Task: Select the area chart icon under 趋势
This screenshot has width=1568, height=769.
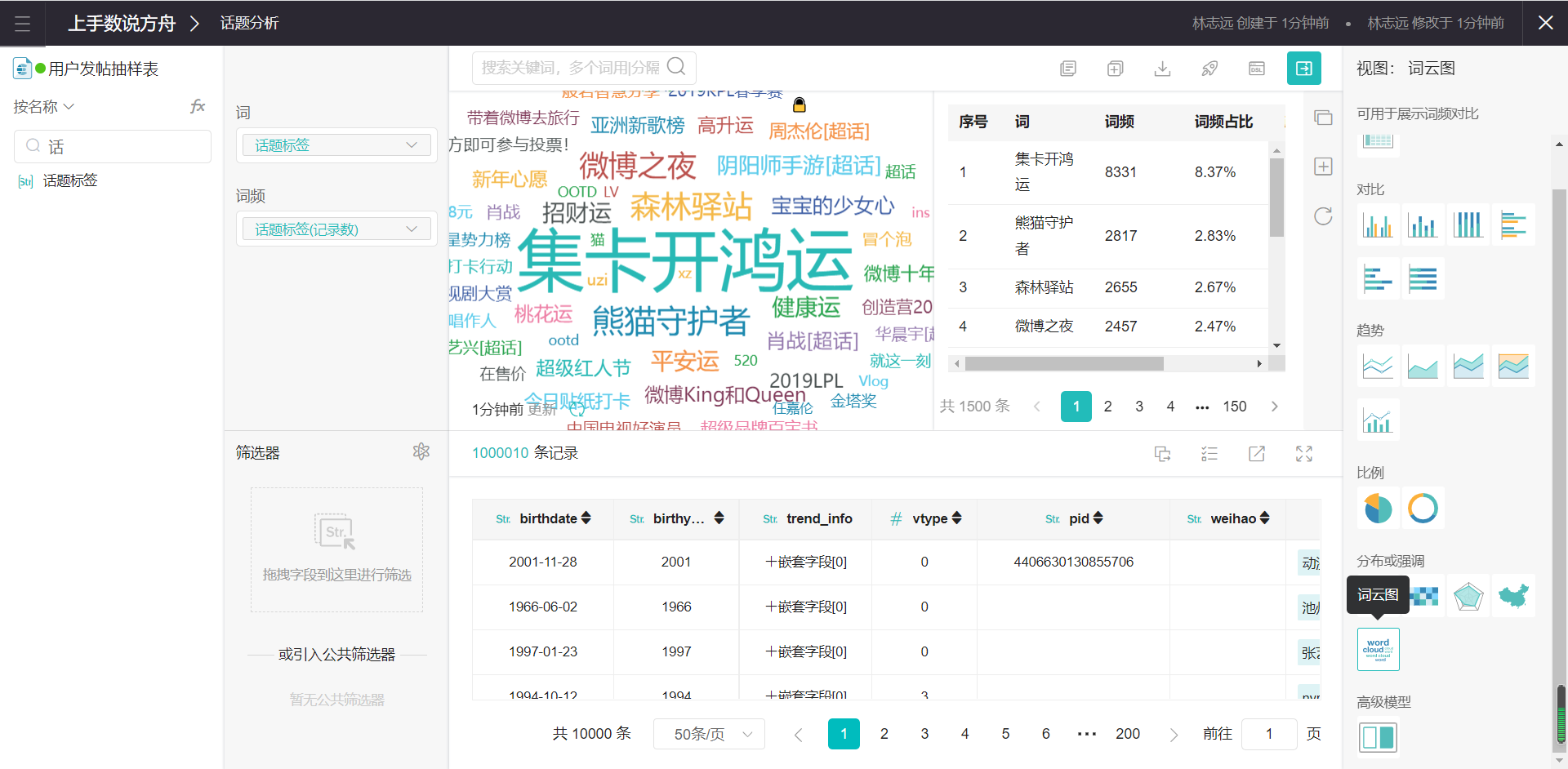Action: pyautogui.click(x=1423, y=366)
